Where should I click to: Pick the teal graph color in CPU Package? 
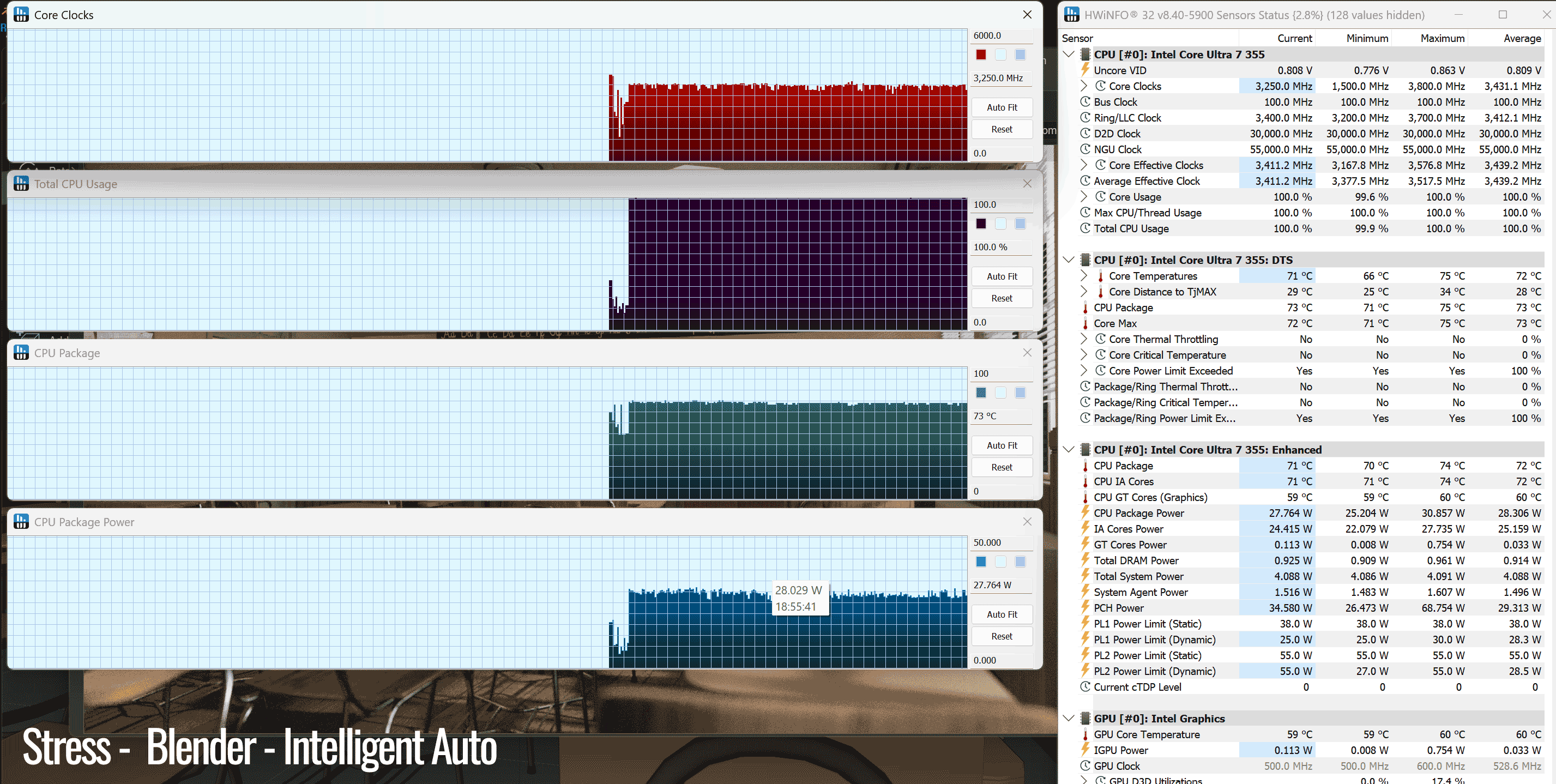[x=981, y=393]
